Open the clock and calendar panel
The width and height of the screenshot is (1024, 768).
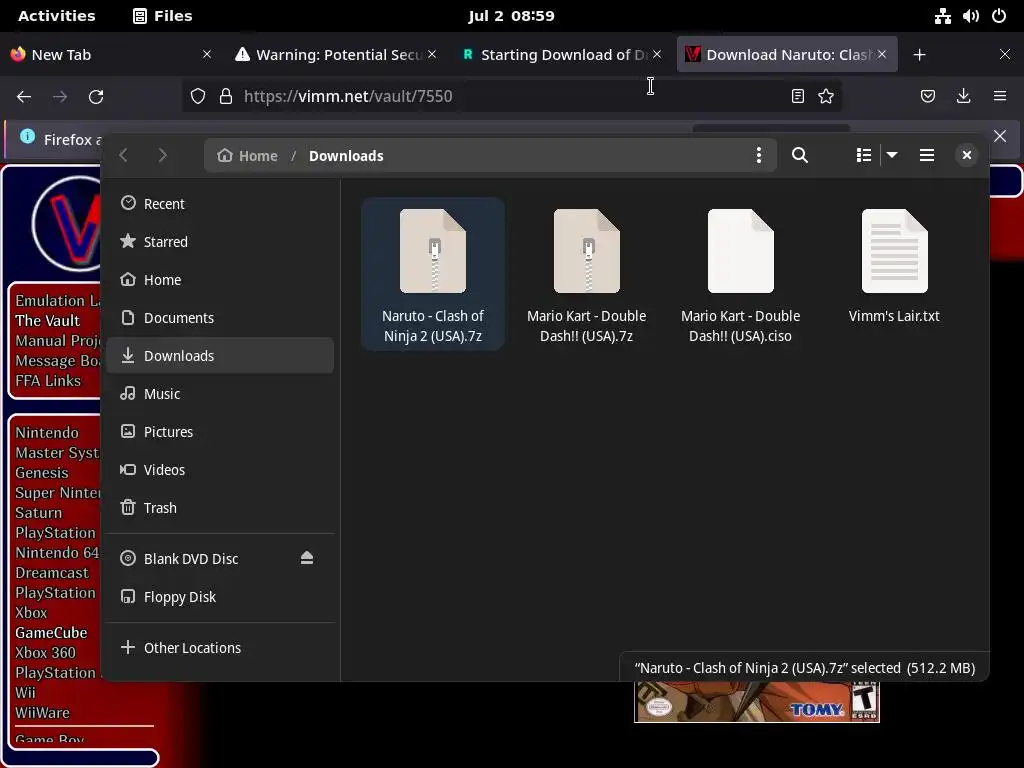[511, 16]
